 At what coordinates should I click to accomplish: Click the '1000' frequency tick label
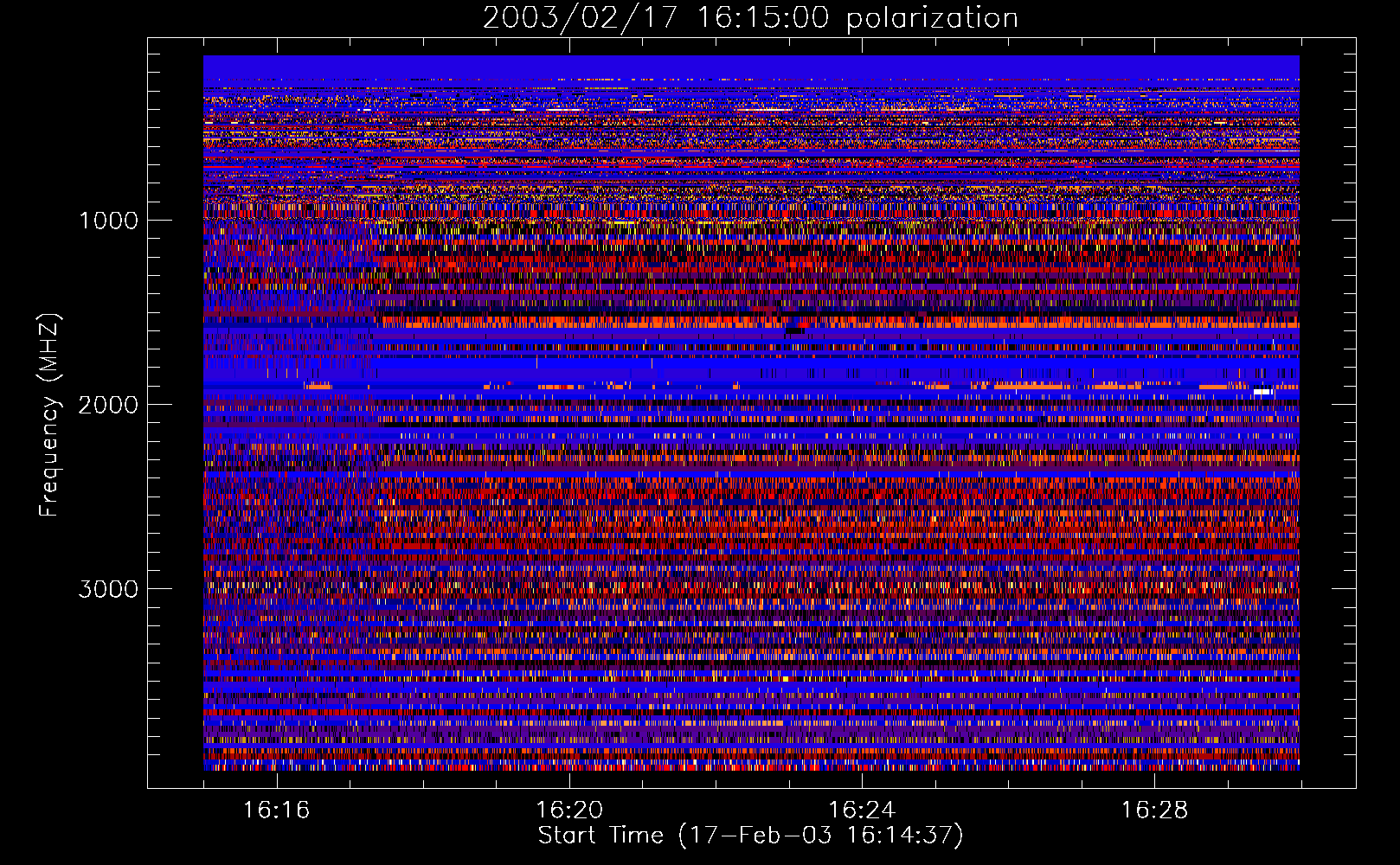[x=108, y=221]
